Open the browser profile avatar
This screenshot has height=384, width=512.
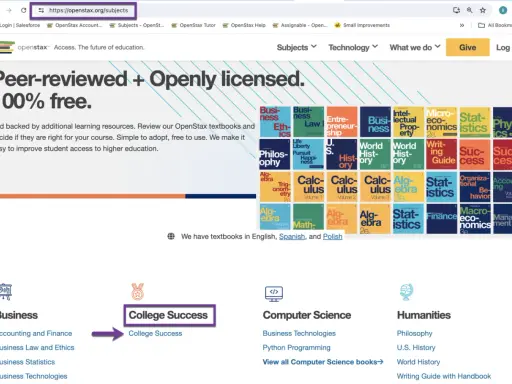tap(503, 10)
